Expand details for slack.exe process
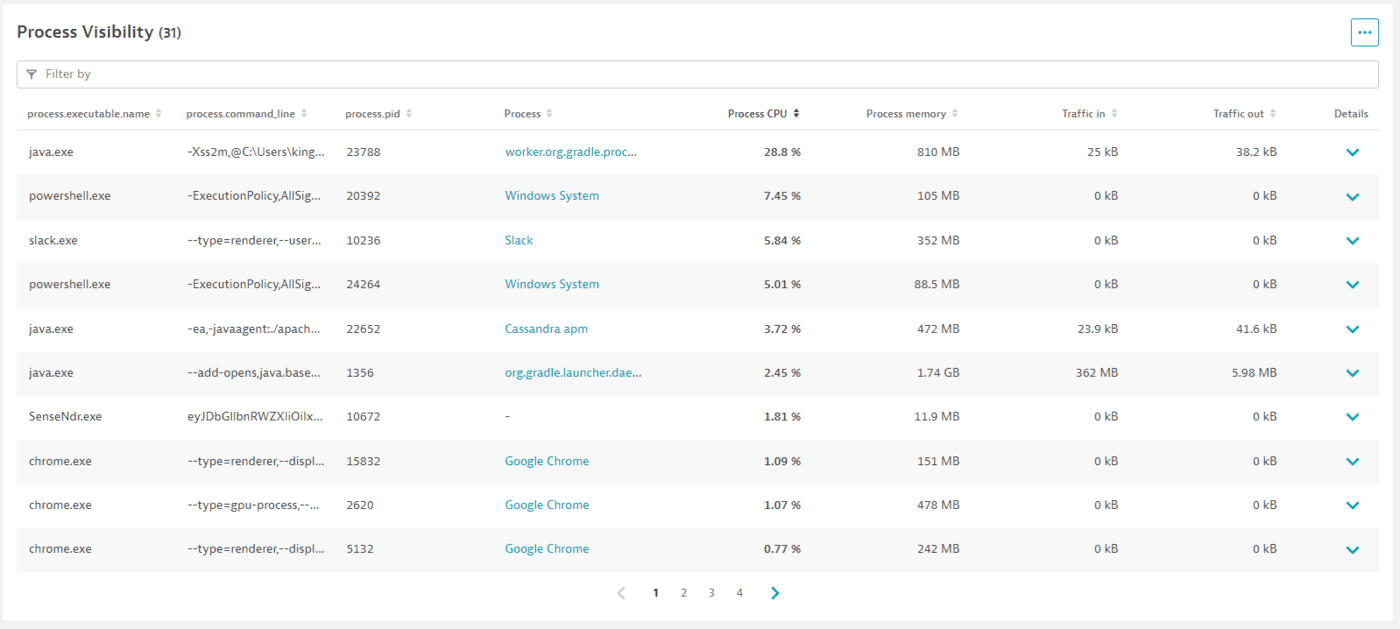Image resolution: width=1400 pixels, height=629 pixels. point(1352,240)
